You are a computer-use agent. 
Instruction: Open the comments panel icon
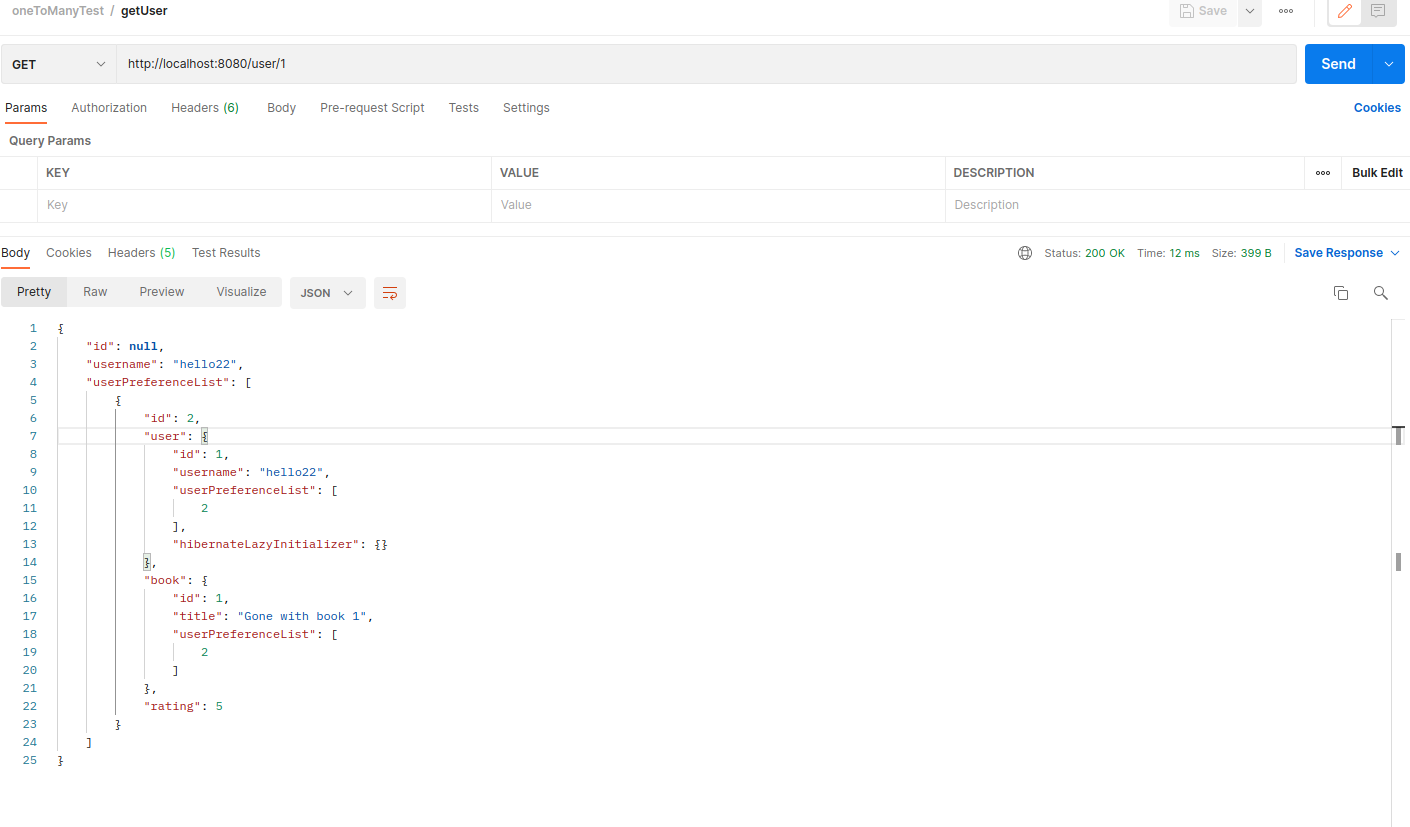[x=1378, y=11]
